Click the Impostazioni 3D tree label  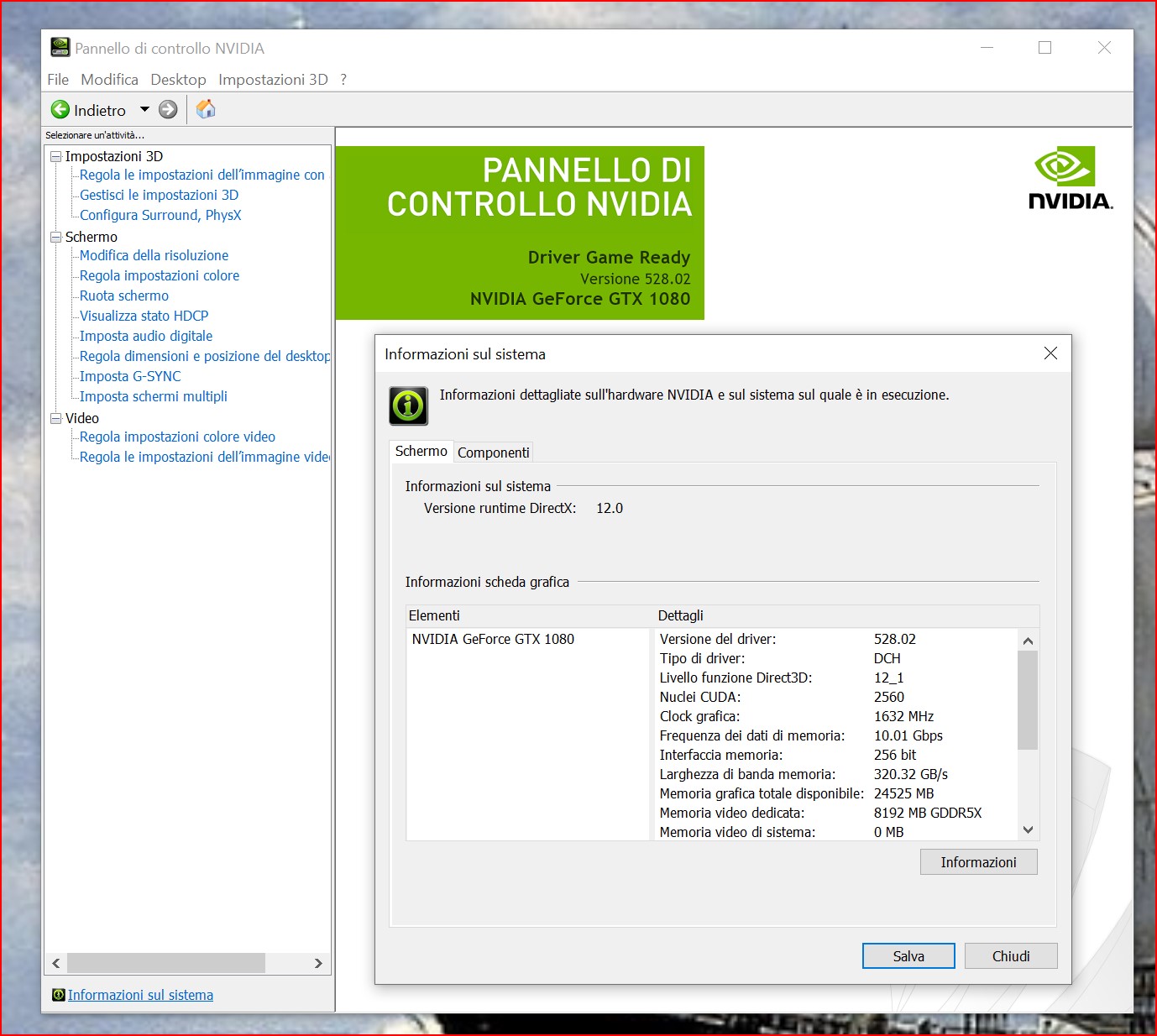[114, 156]
